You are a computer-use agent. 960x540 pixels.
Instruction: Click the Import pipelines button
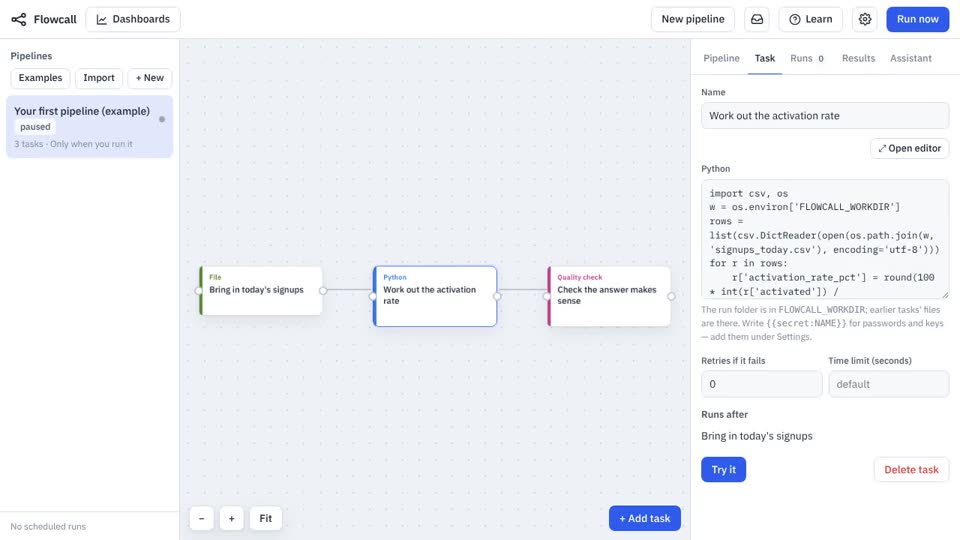(x=99, y=78)
